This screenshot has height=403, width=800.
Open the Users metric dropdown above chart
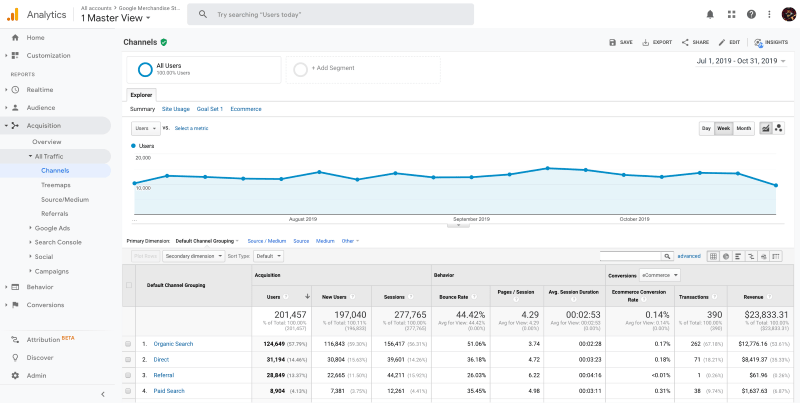[x=146, y=129]
